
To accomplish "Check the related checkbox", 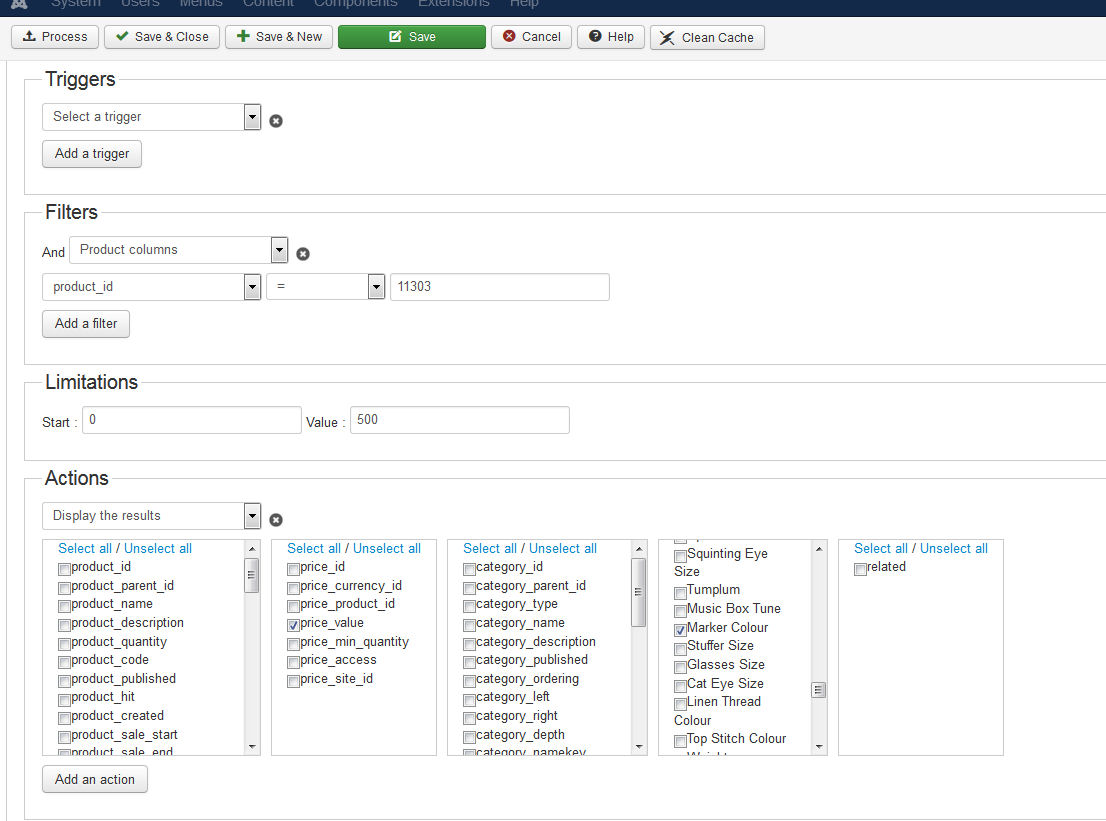I will pos(860,568).
